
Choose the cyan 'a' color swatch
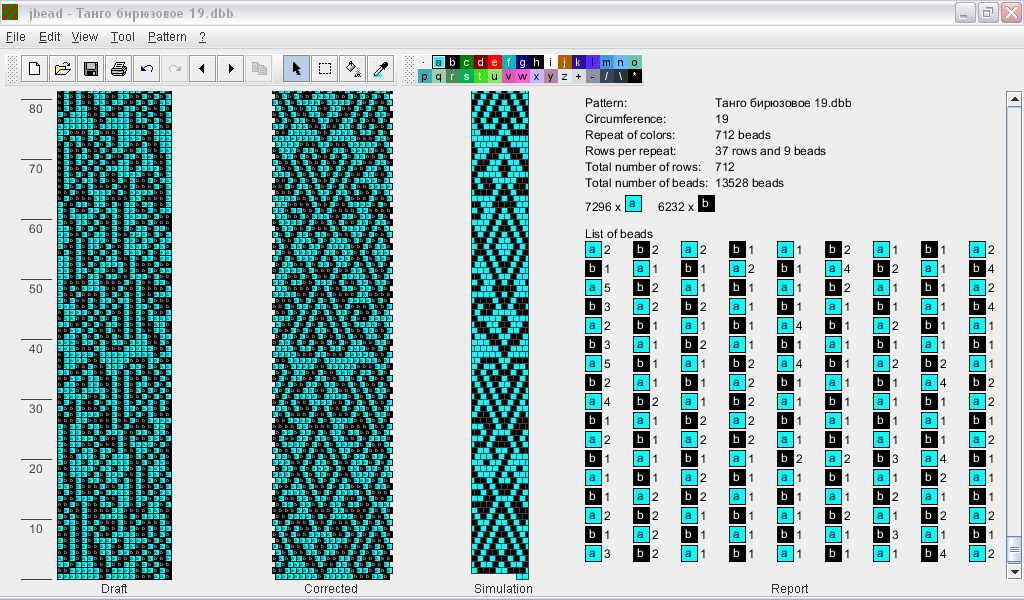point(439,62)
